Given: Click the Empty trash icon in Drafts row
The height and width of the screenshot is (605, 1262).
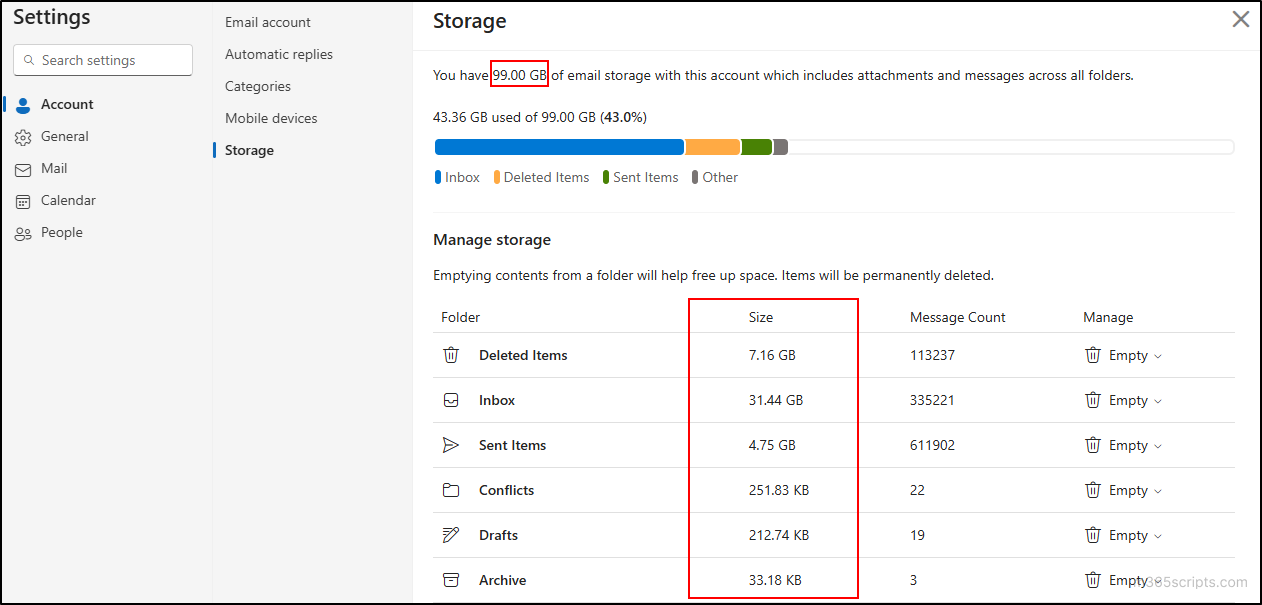Looking at the screenshot, I should tap(1093, 535).
